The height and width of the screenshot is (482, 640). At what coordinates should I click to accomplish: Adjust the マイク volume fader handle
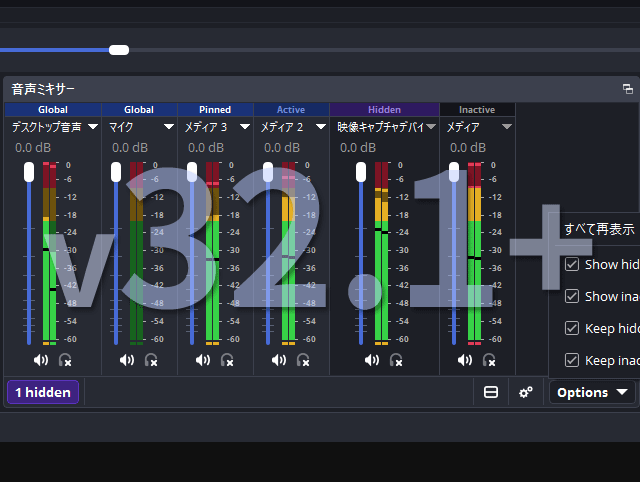click(x=116, y=172)
